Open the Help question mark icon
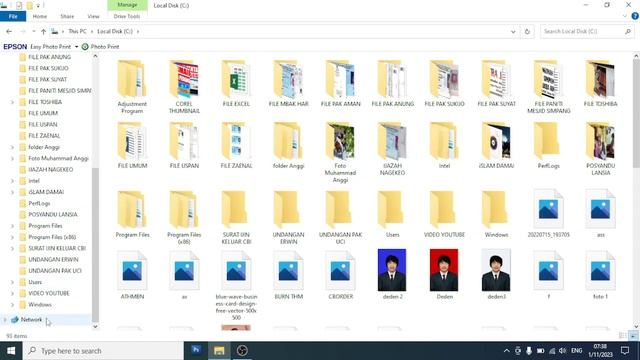Viewport: 640px width, 360px height. point(635,16)
